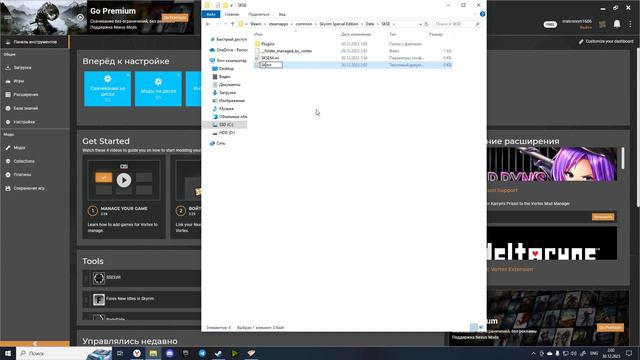Open the Windows Start menu
Viewport: 640px width, 360px height.
coord(7,353)
